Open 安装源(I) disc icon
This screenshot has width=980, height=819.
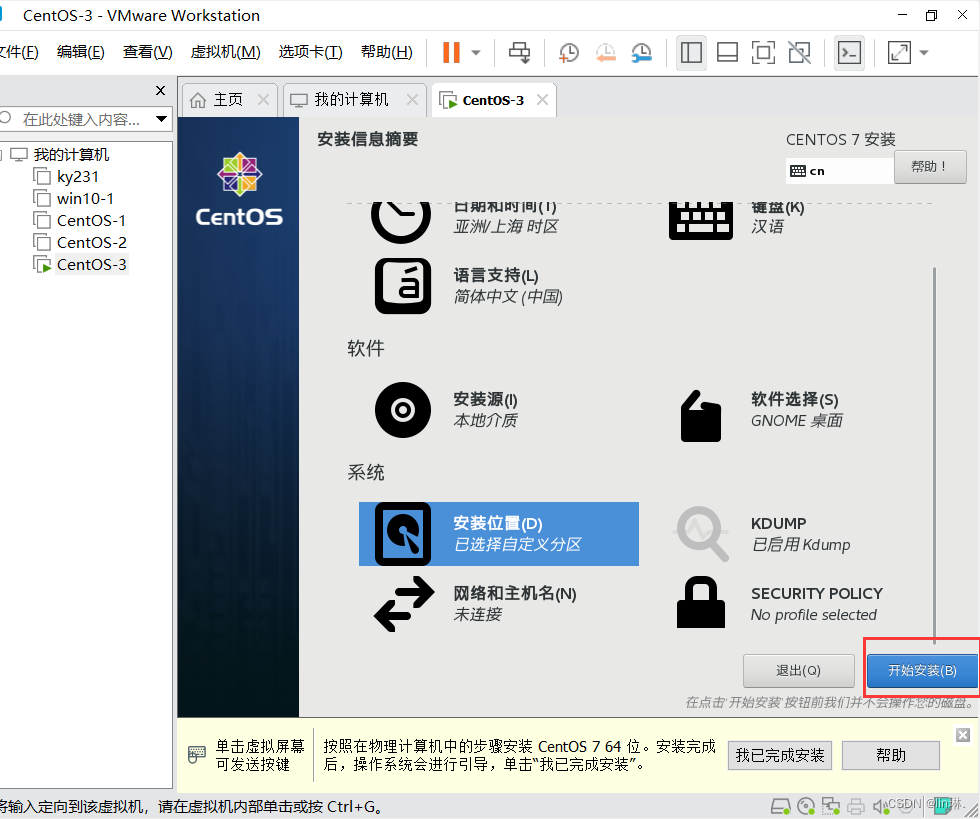coord(402,410)
